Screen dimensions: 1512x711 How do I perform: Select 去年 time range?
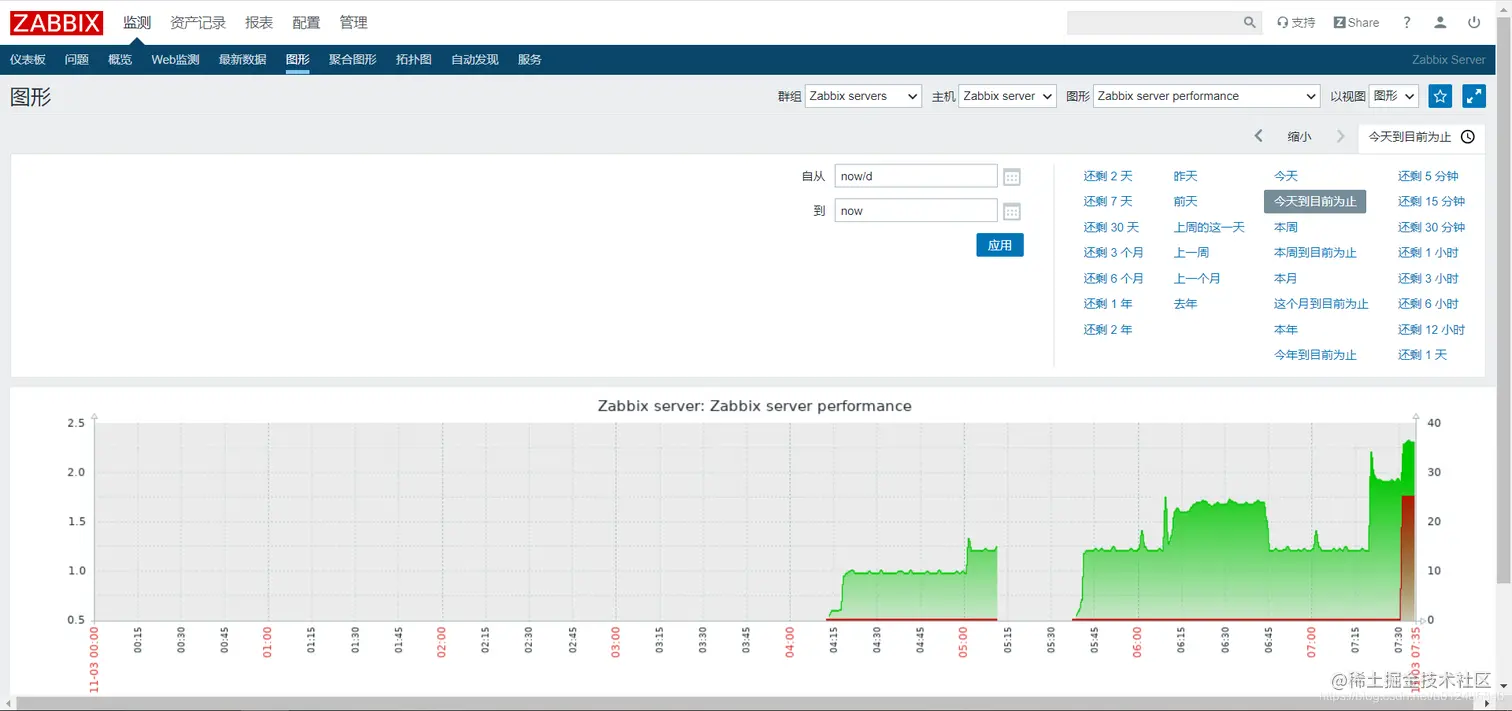point(1185,304)
